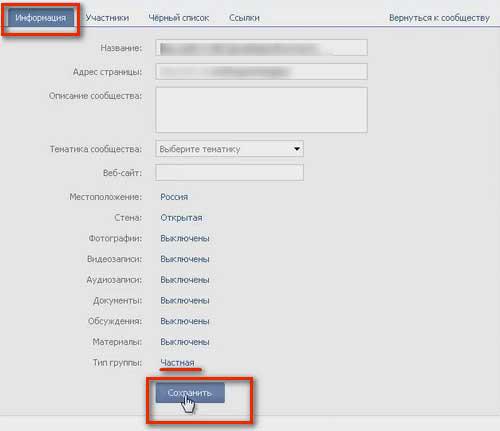Viewport: 500px width, 431px height.
Task: Open the Тематика сообщества dropdown
Action: (x=229, y=149)
